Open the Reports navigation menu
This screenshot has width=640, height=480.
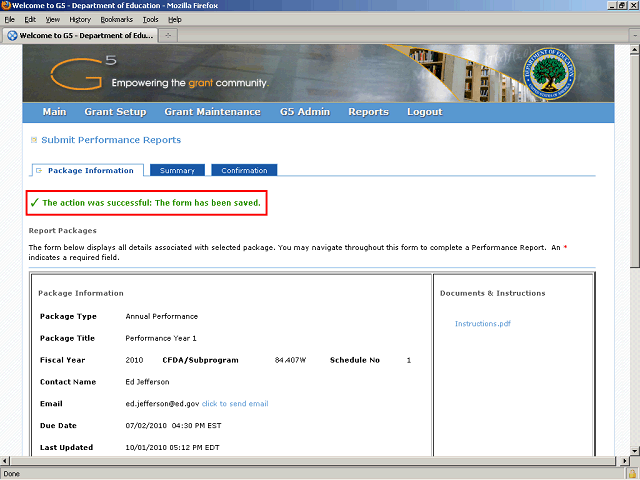pos(368,112)
